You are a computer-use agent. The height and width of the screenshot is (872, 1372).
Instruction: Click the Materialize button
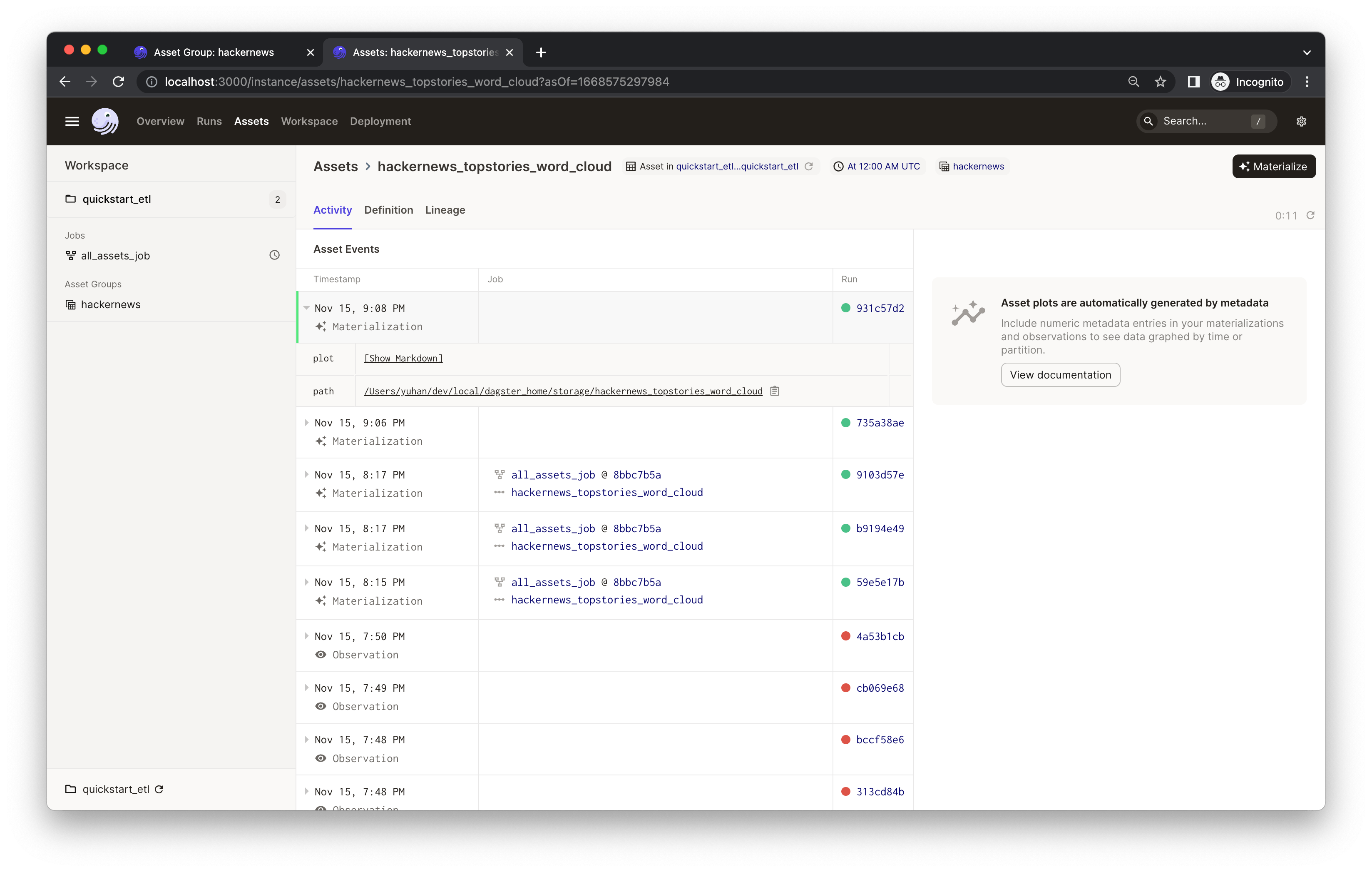(x=1273, y=167)
